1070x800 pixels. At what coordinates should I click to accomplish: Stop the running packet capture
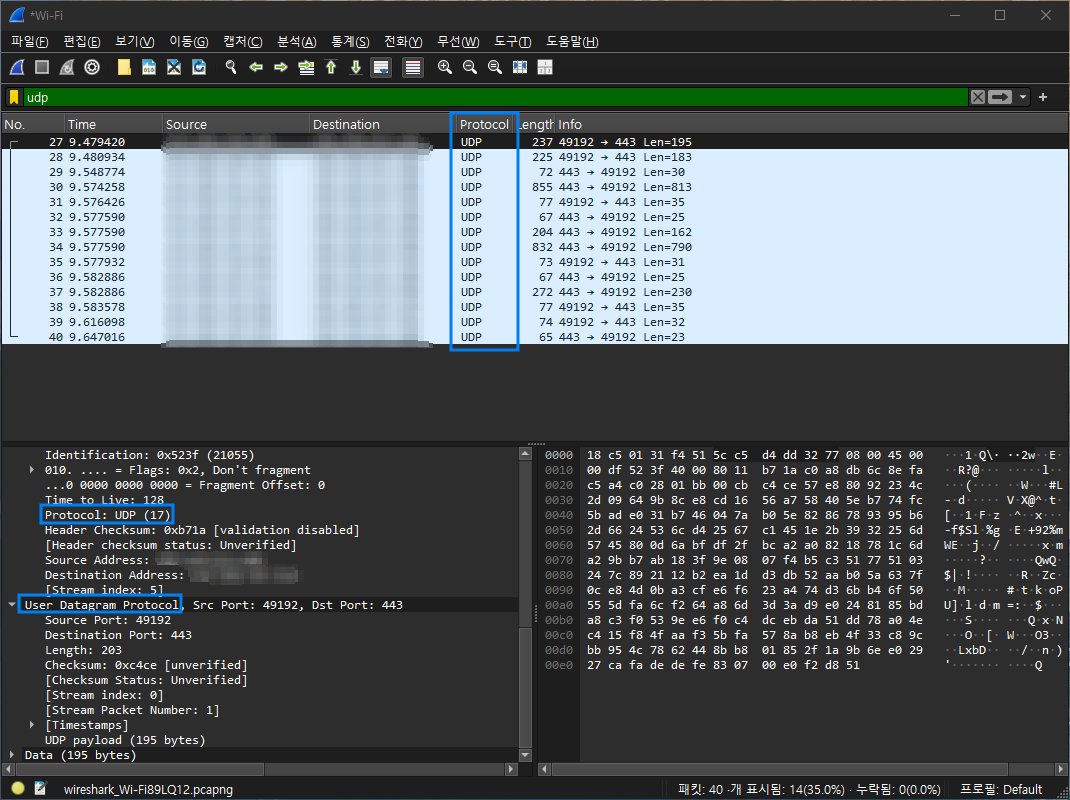tap(42, 67)
